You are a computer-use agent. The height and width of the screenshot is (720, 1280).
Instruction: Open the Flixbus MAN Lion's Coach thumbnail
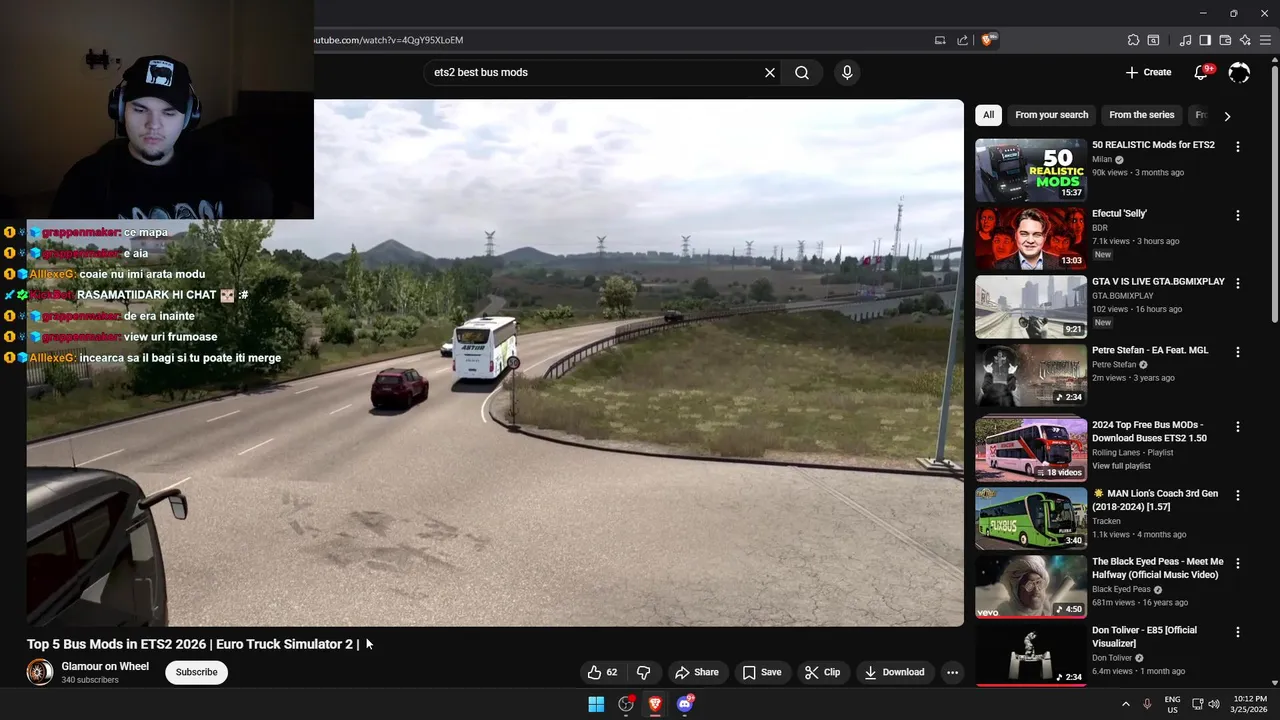pyautogui.click(x=1031, y=518)
